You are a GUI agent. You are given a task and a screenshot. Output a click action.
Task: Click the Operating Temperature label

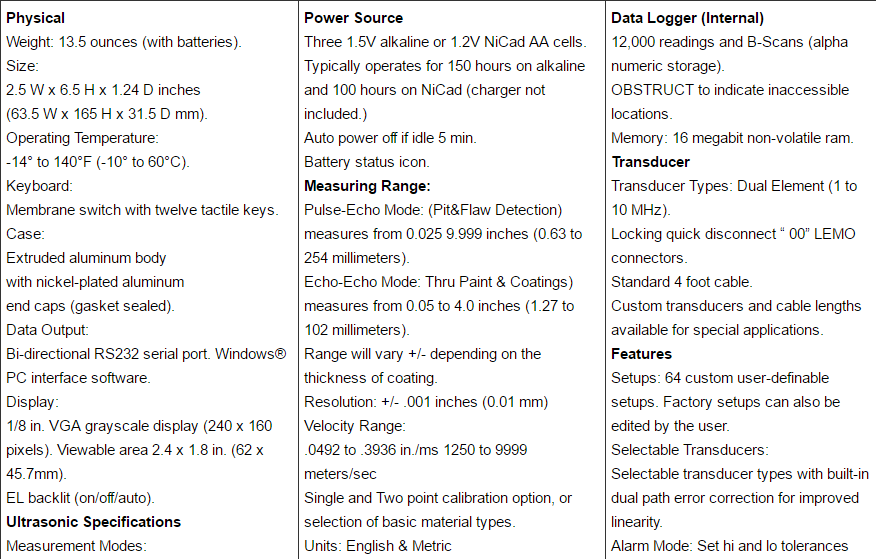pos(82,138)
